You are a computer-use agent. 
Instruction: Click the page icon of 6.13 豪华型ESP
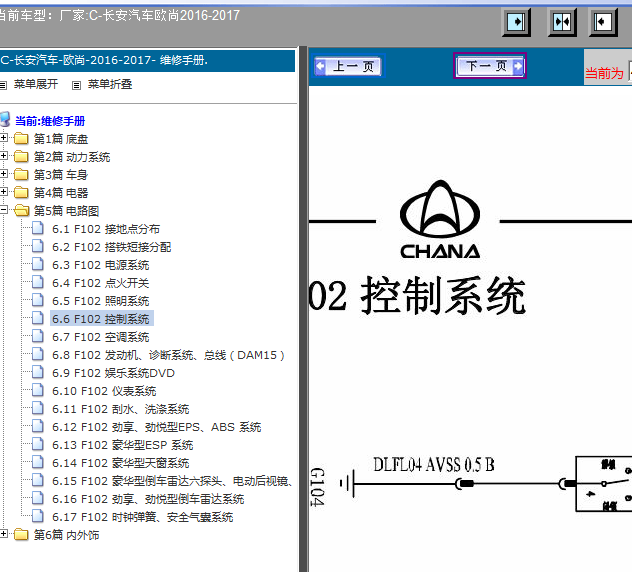pyautogui.click(x=38, y=444)
